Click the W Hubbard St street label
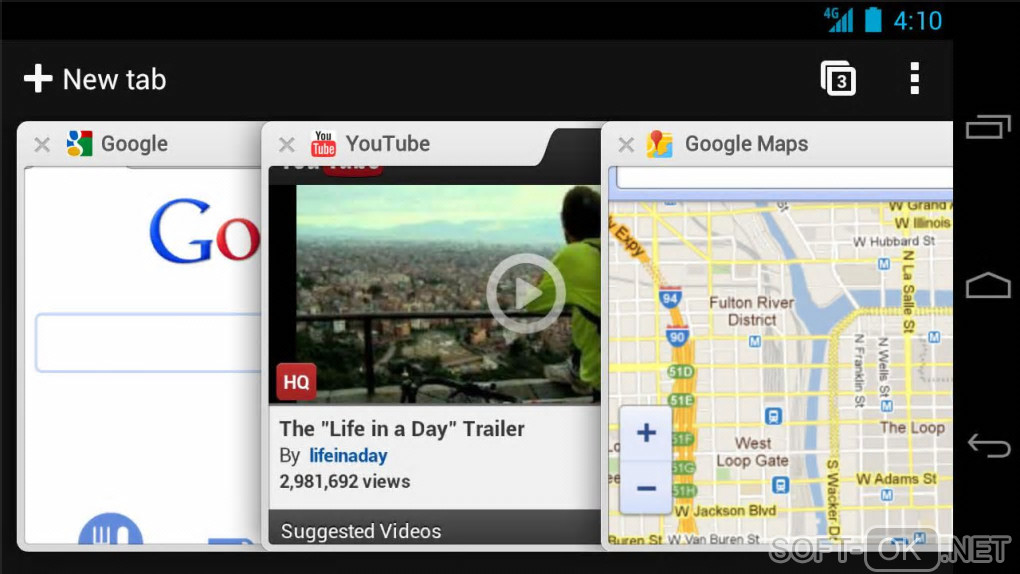1020x574 pixels. (x=894, y=241)
